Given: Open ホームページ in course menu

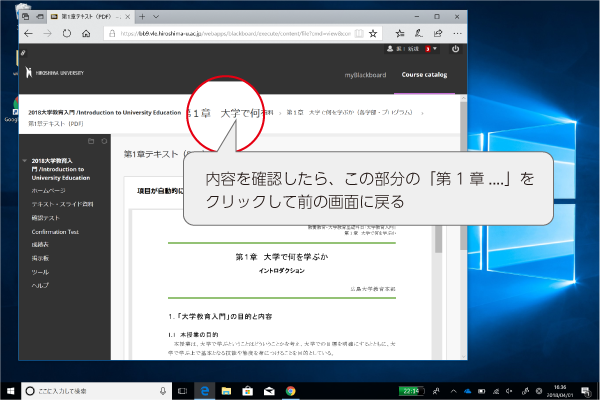Looking at the screenshot, I should point(48,191).
